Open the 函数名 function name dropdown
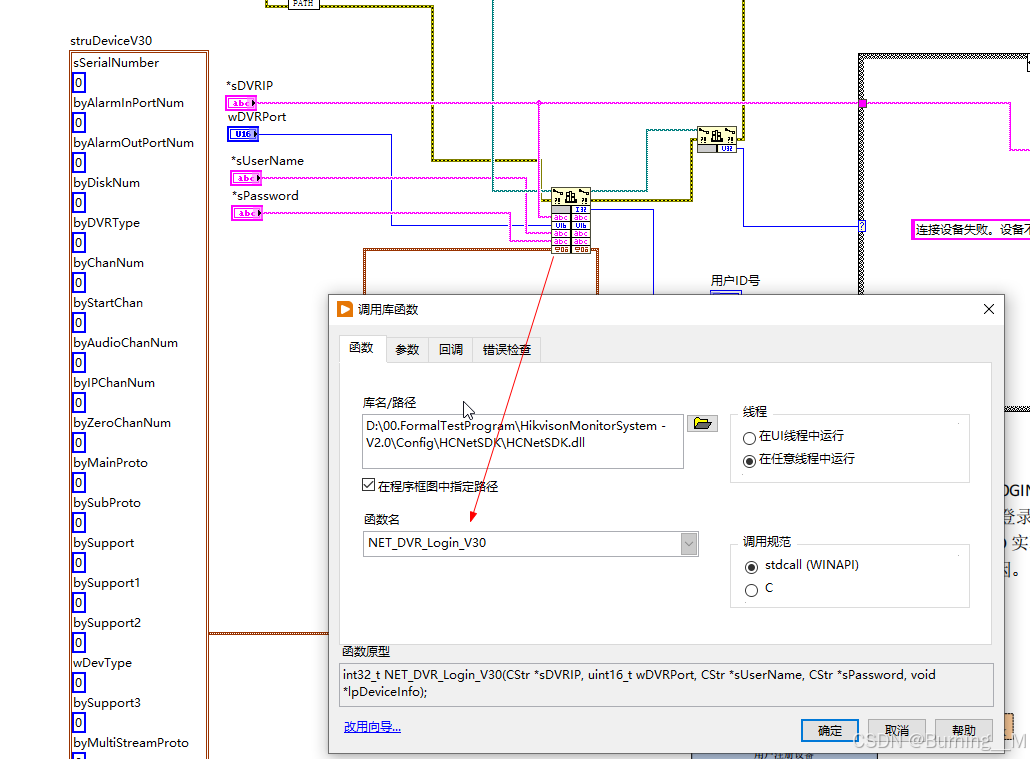This screenshot has height=759, width=1030. click(688, 543)
